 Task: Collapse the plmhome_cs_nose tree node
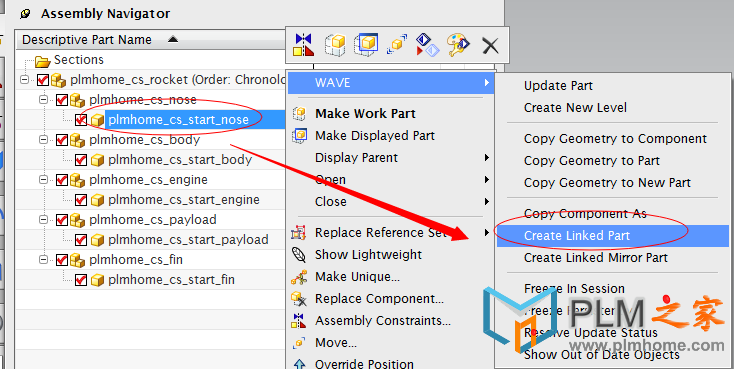point(44,100)
